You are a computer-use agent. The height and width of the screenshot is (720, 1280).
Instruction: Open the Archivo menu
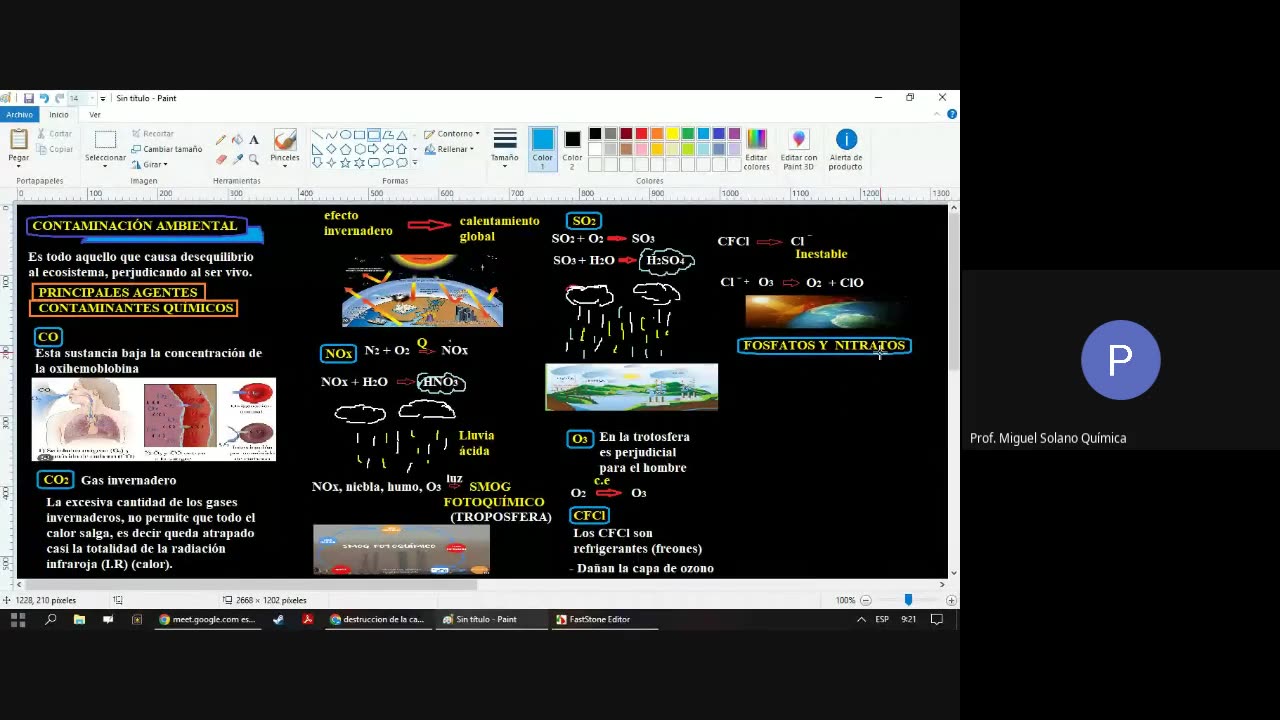[19, 115]
